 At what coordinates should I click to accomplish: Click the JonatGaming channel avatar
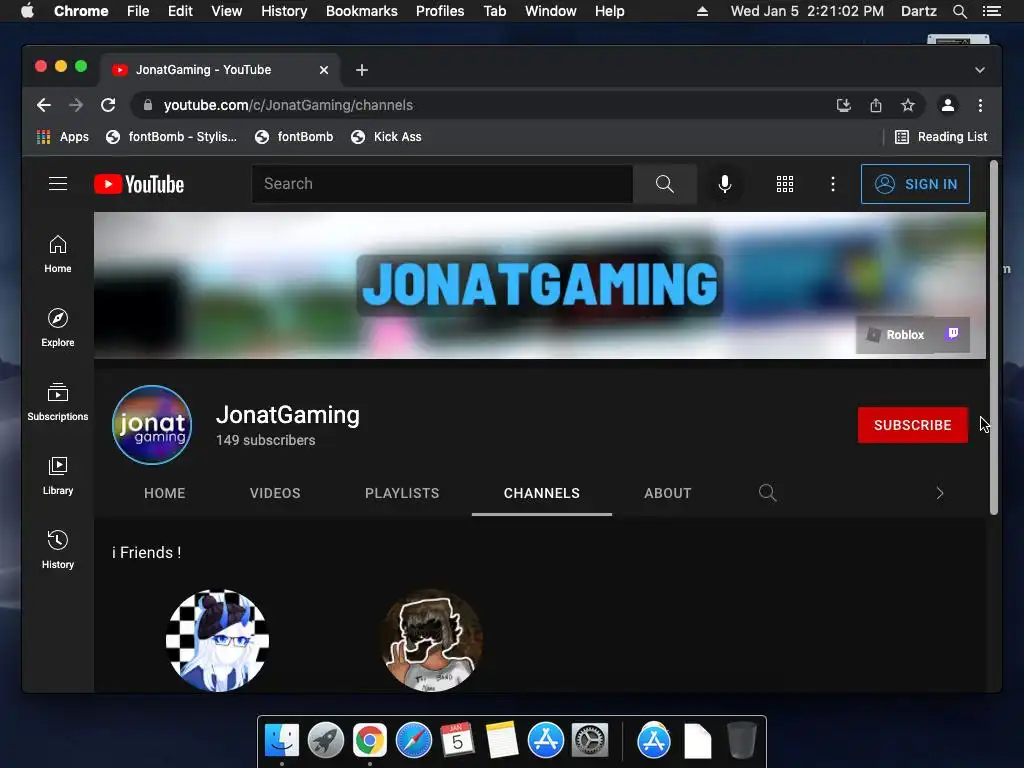152,425
